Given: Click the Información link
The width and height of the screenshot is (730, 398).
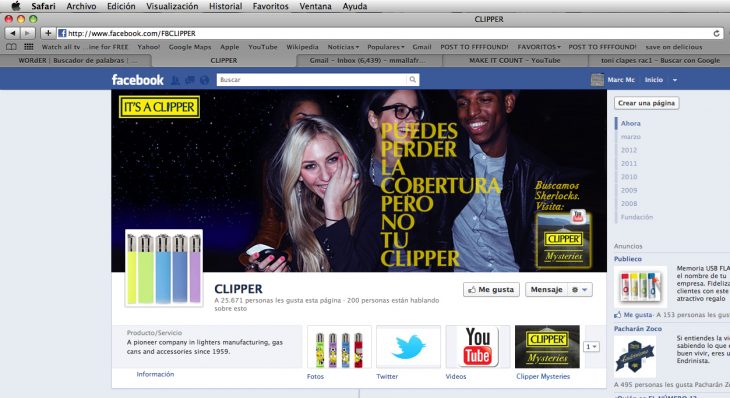Looking at the screenshot, I should pos(155,374).
